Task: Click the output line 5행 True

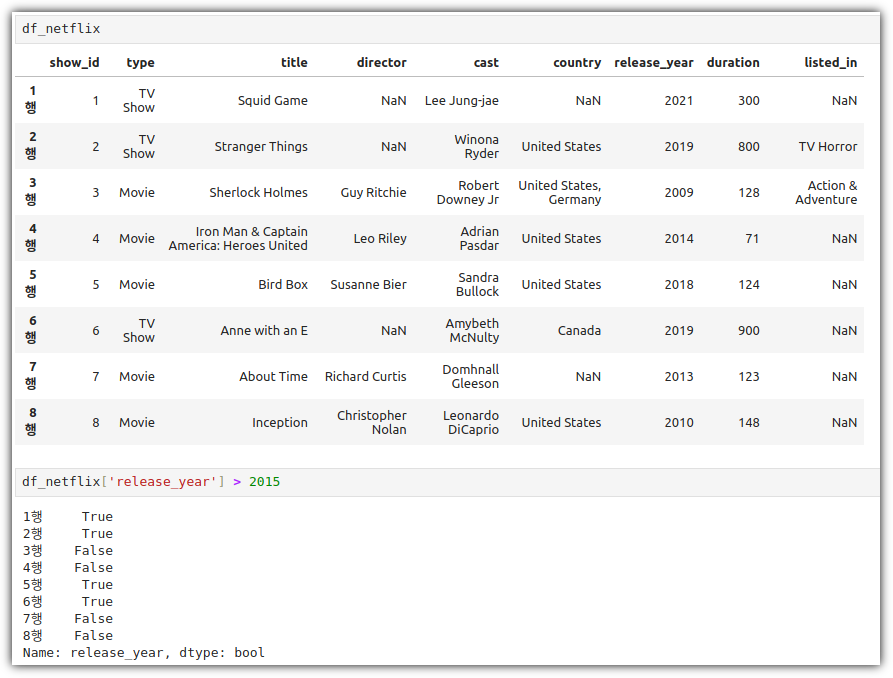Action: (68, 585)
